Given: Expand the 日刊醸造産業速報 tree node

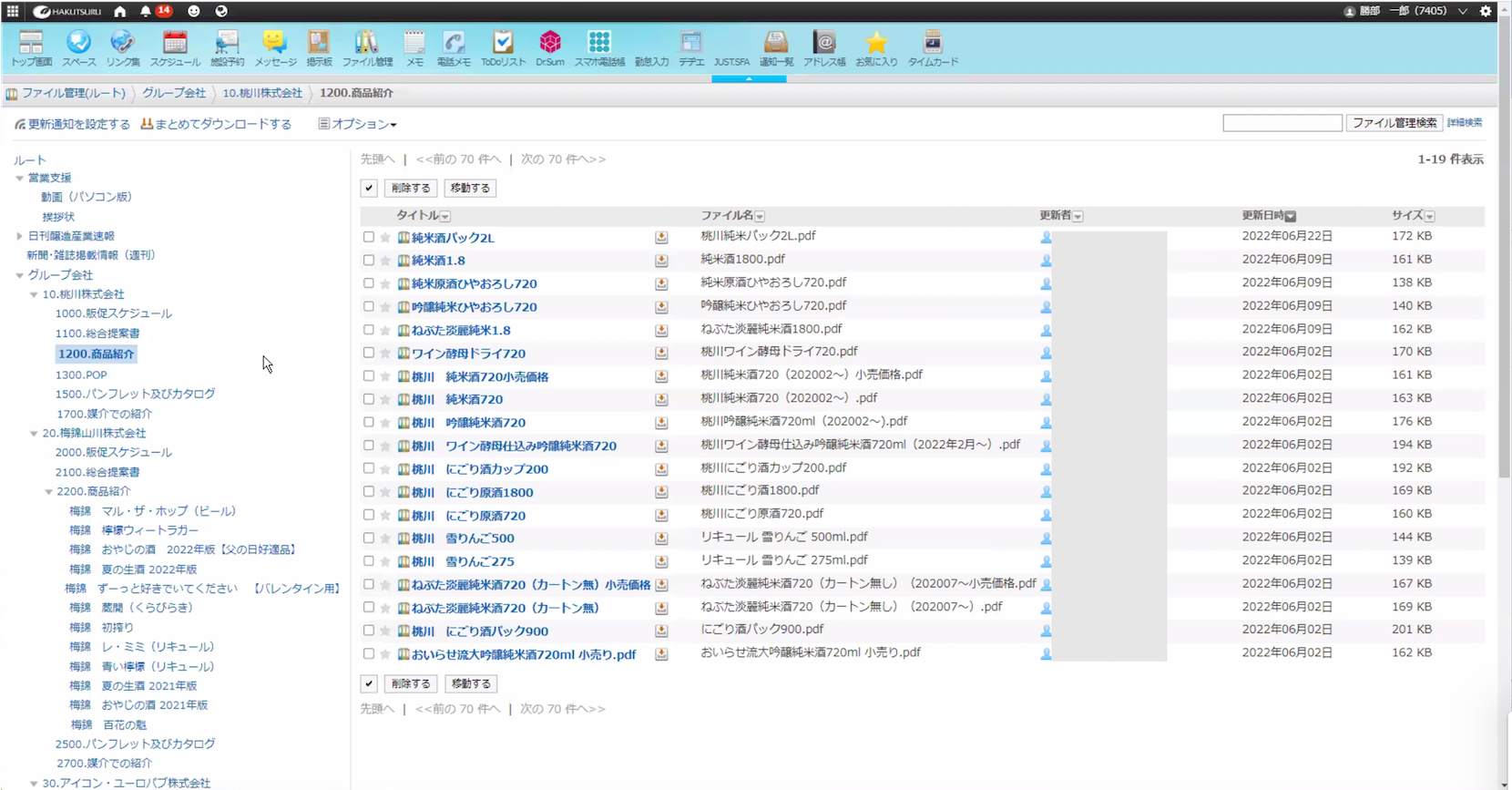Looking at the screenshot, I should click(x=19, y=236).
